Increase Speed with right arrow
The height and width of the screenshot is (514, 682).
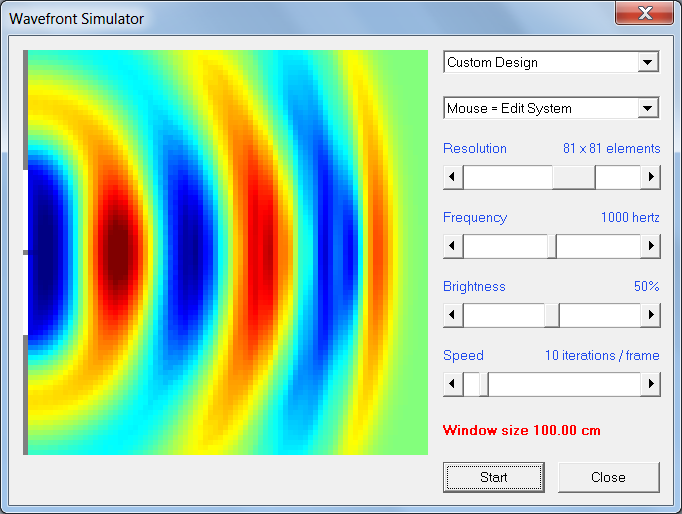point(650,384)
